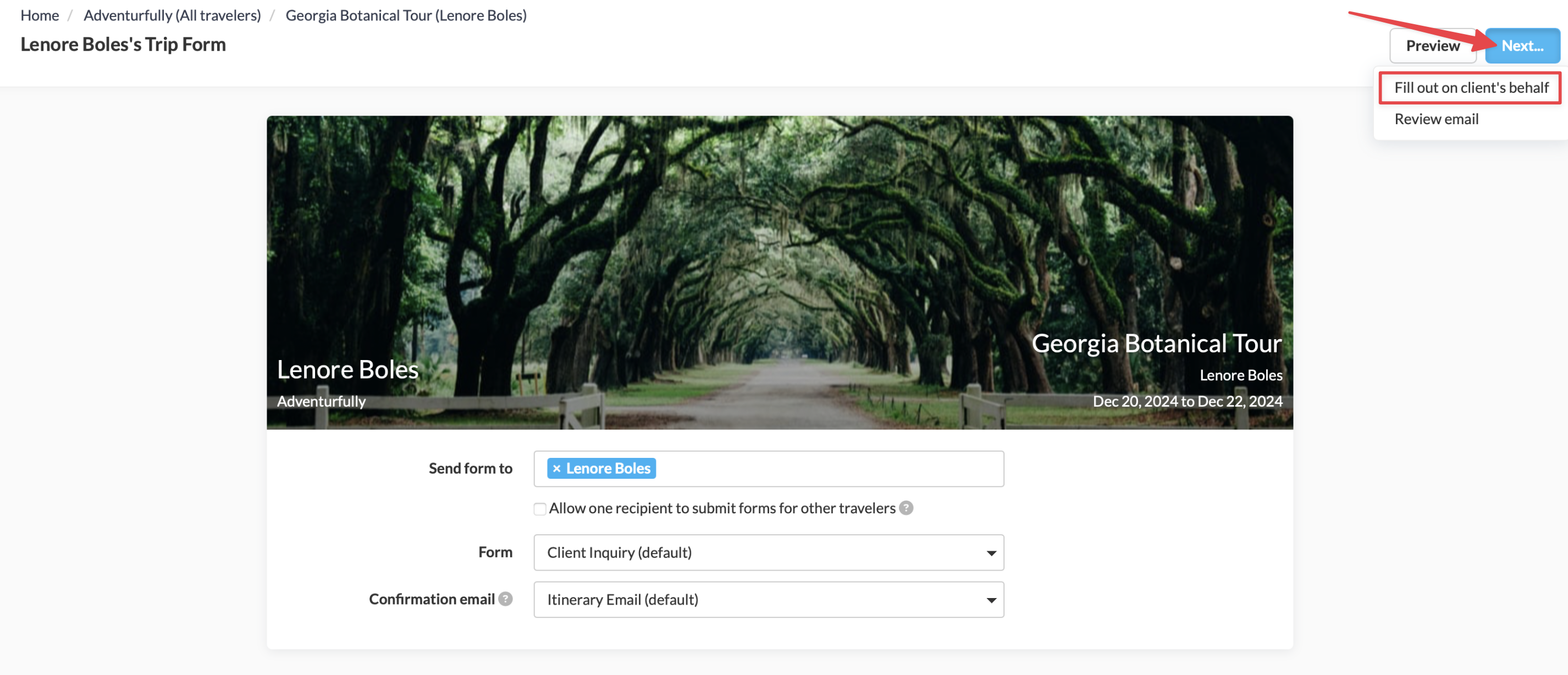Click the Georgia Botanical Tour banner title

[x=1156, y=344]
